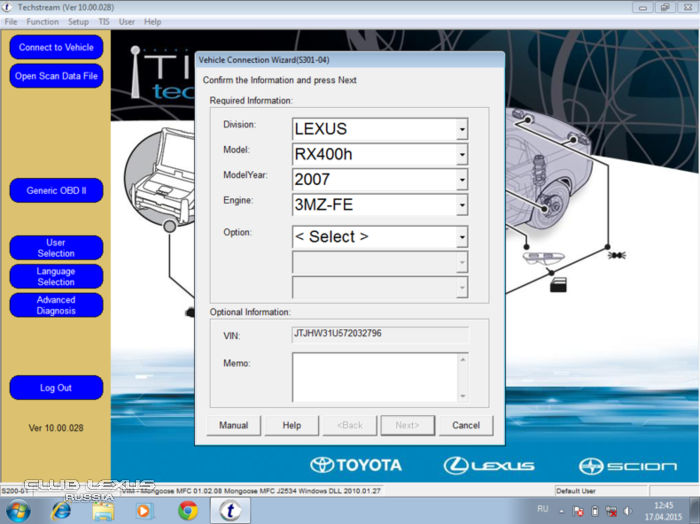Open the TIS menu
The width and height of the screenshot is (700, 524).
(x=104, y=22)
